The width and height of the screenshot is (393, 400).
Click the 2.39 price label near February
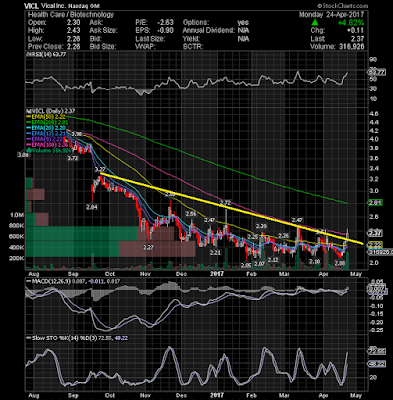tap(261, 226)
